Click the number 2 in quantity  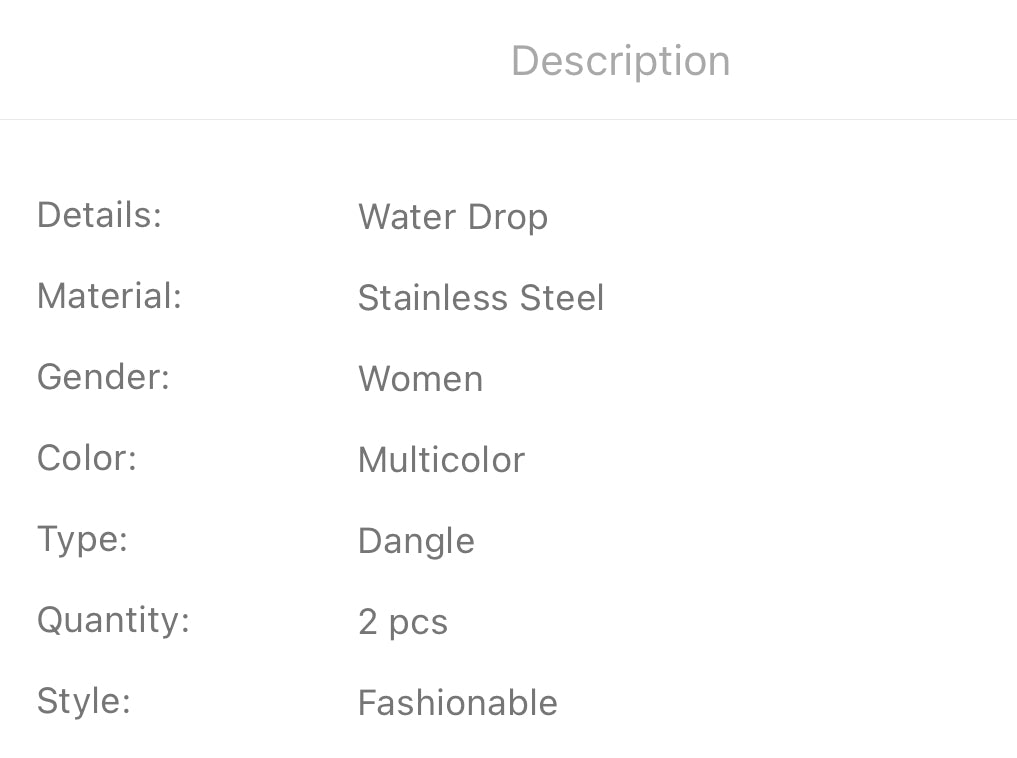[x=368, y=622]
